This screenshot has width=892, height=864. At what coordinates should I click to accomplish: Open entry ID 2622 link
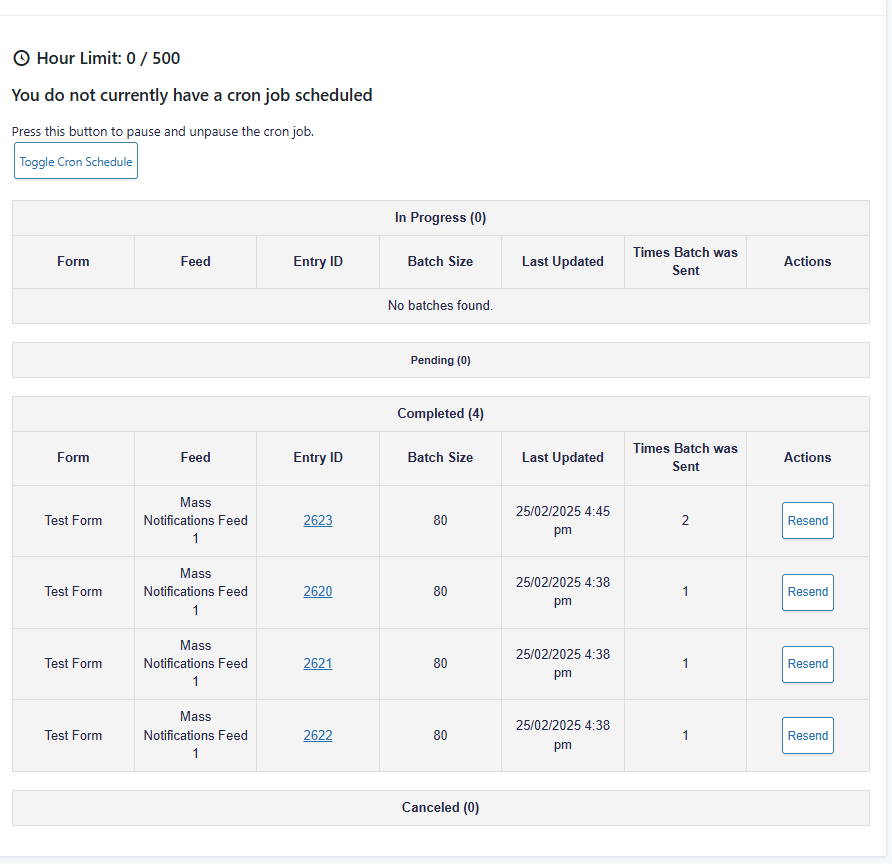318,735
